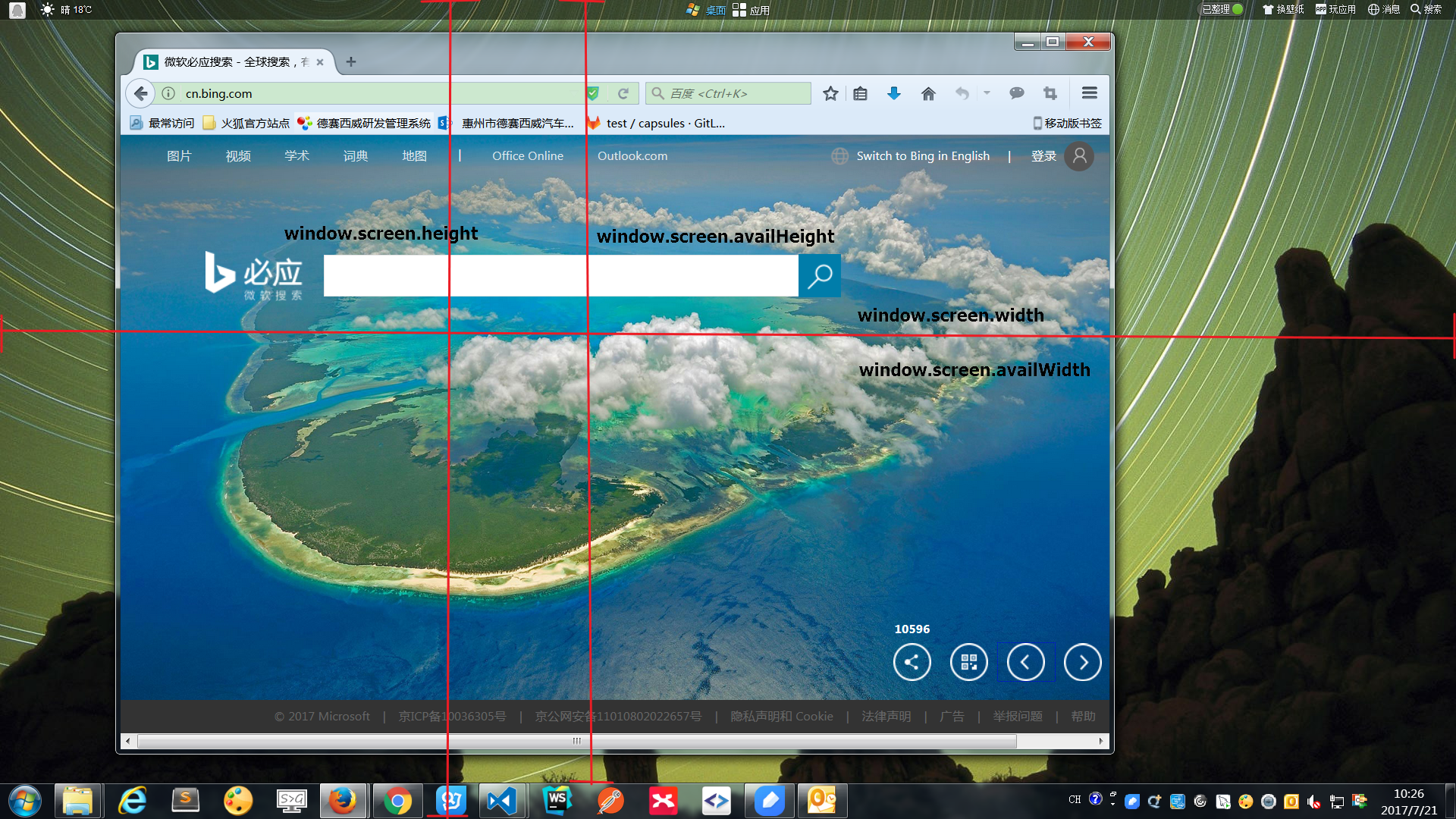Viewport: 1456px width, 819px height.
Task: Click the Firefox home icon
Action: [928, 93]
